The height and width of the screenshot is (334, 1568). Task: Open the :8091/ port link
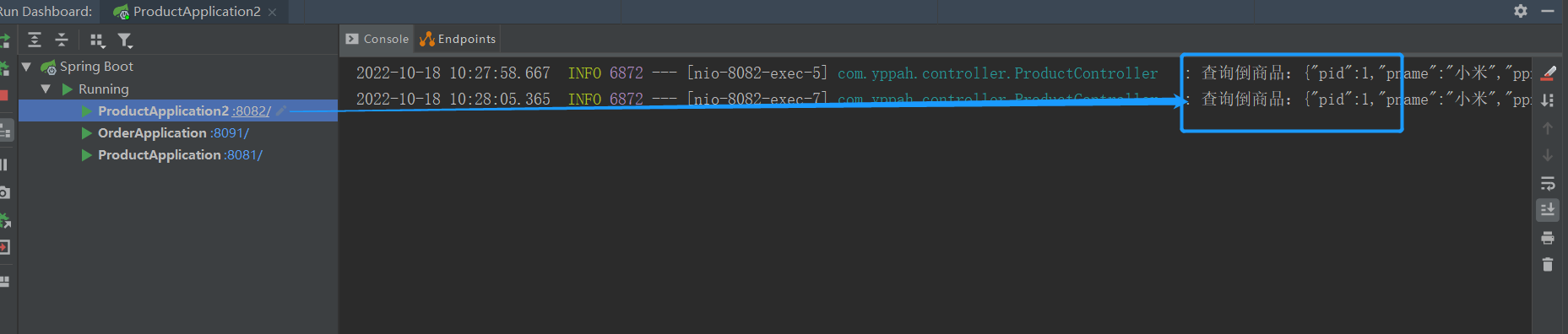click(230, 132)
